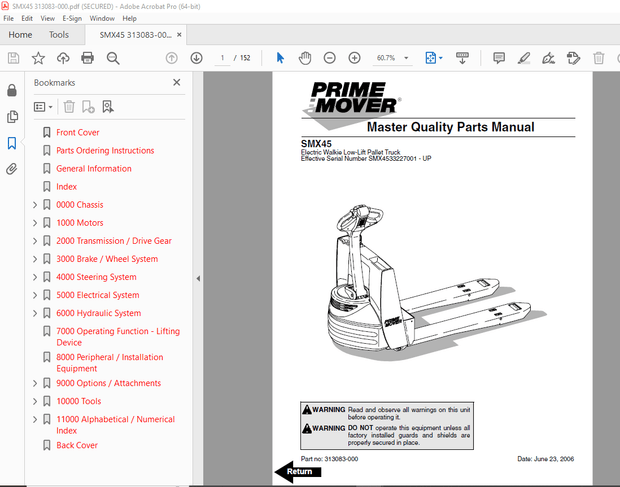Screen dimensions: 620x487
Task: Click the zoom out minus icon
Action: click(329, 58)
